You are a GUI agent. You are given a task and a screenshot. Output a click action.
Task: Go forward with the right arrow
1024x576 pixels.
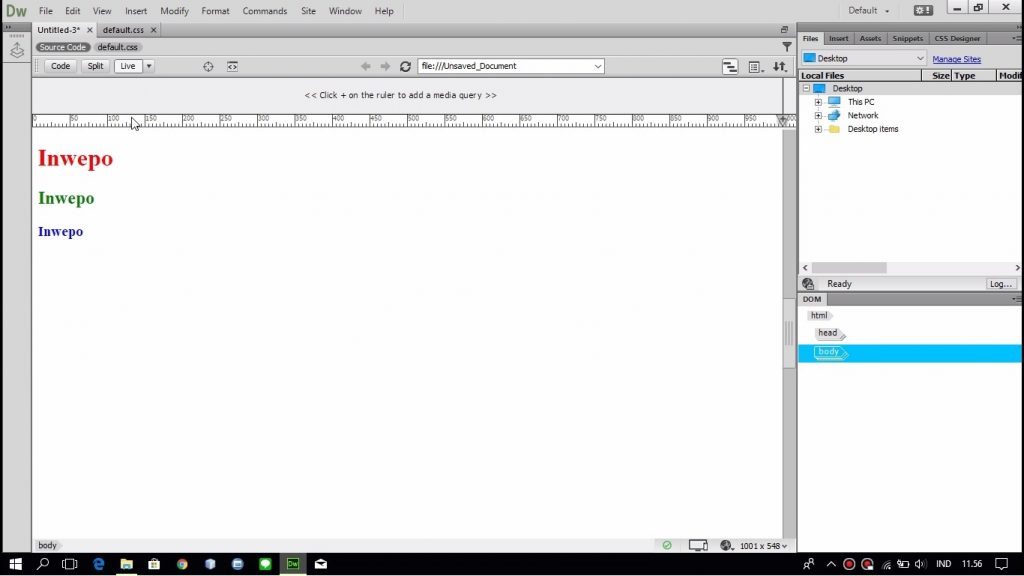385,67
